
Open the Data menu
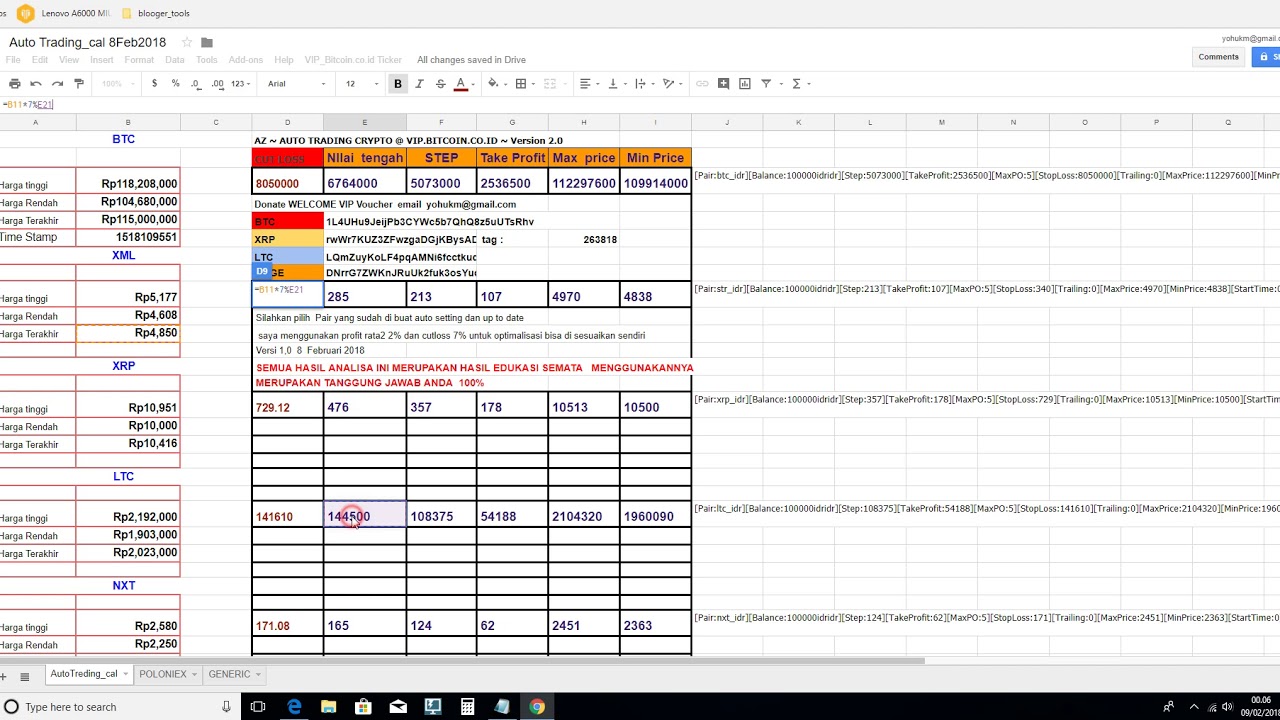[x=175, y=60]
